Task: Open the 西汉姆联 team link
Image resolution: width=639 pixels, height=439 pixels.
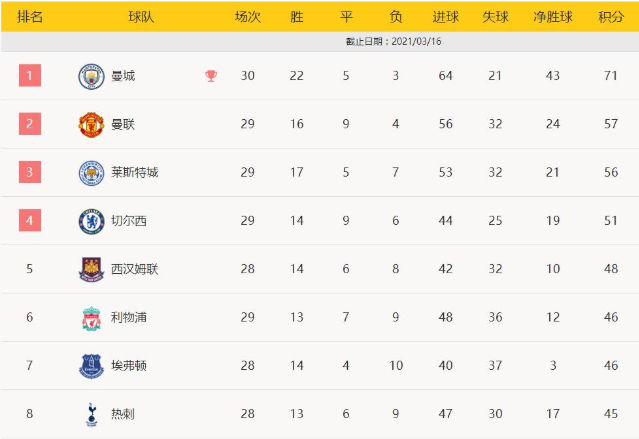Action: (135, 269)
